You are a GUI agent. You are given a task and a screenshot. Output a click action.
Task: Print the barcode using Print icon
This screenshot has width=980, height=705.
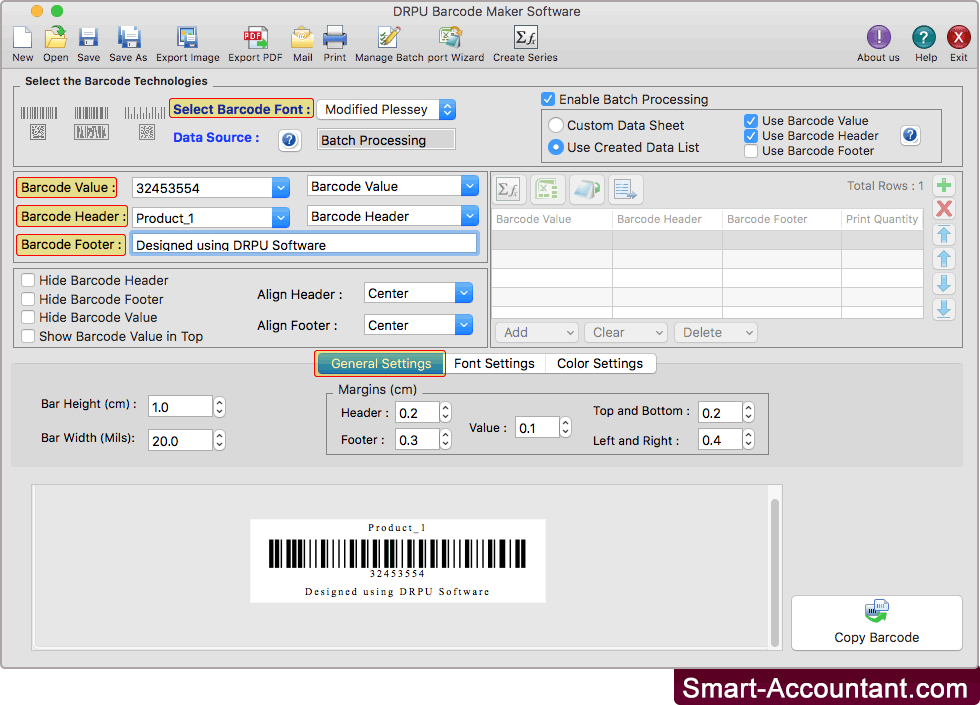coord(334,38)
